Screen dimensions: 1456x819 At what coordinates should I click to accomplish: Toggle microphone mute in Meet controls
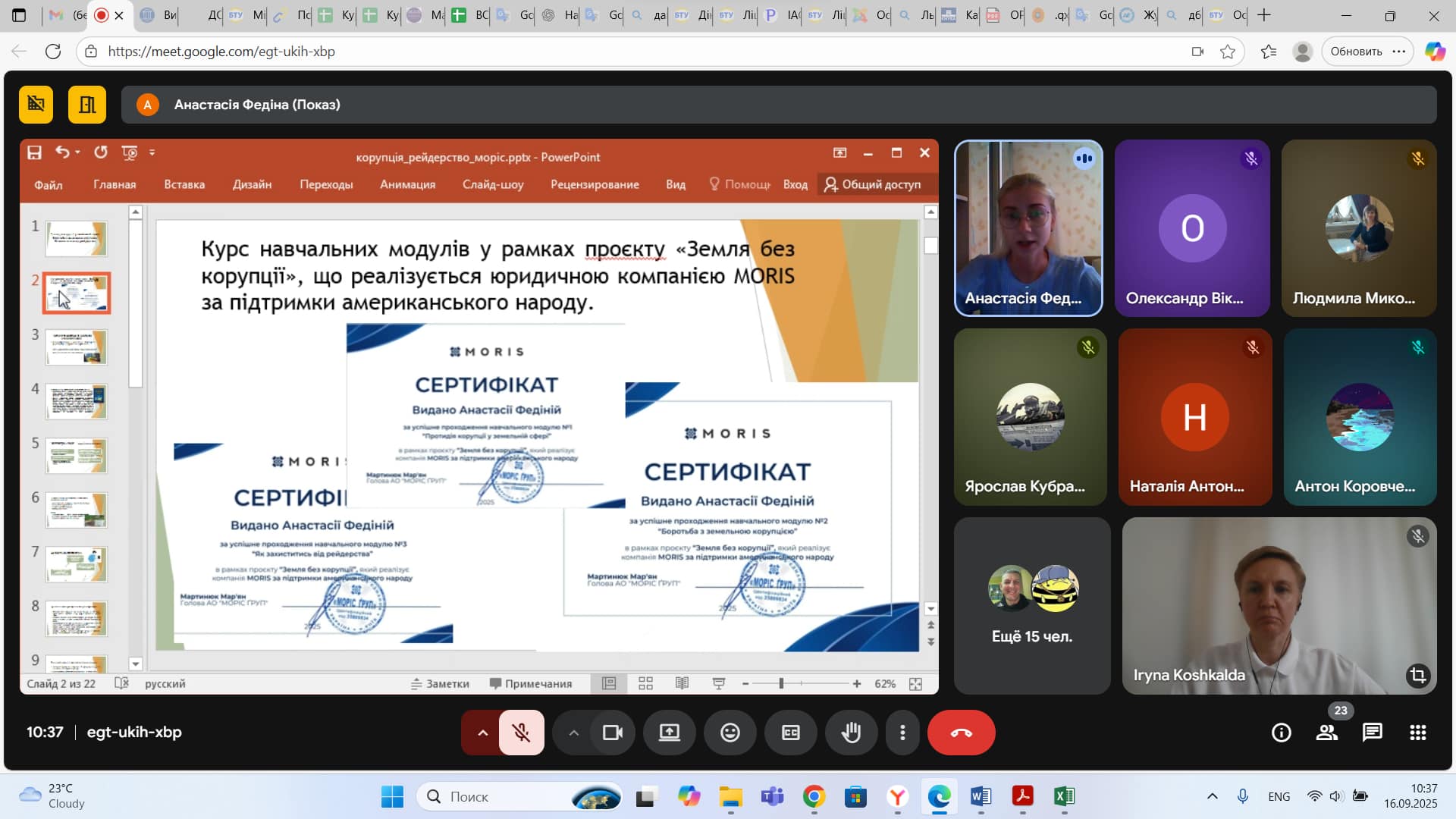pos(521,733)
